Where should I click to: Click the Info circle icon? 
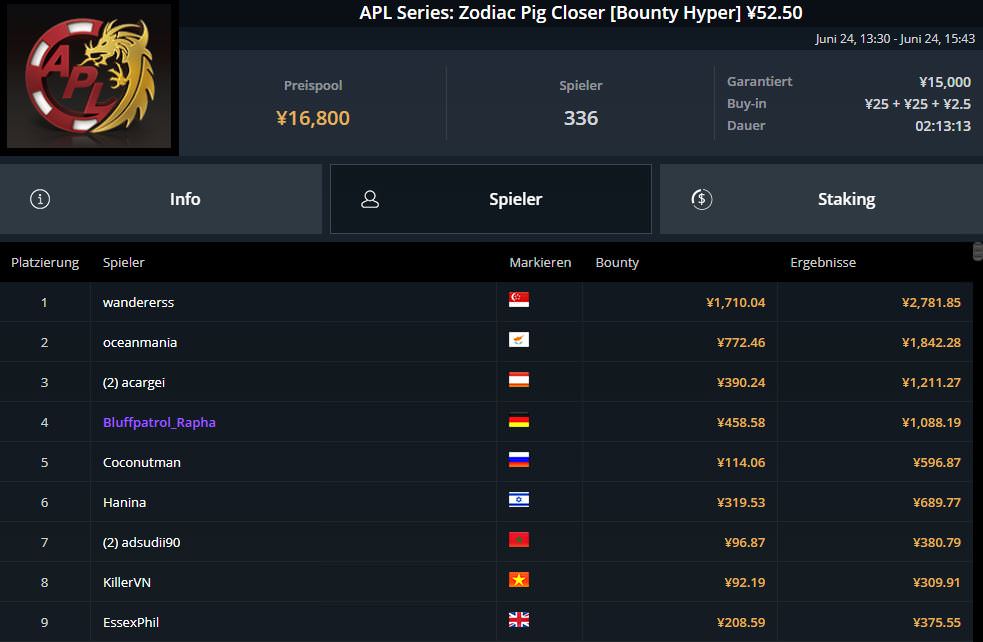[x=40, y=199]
